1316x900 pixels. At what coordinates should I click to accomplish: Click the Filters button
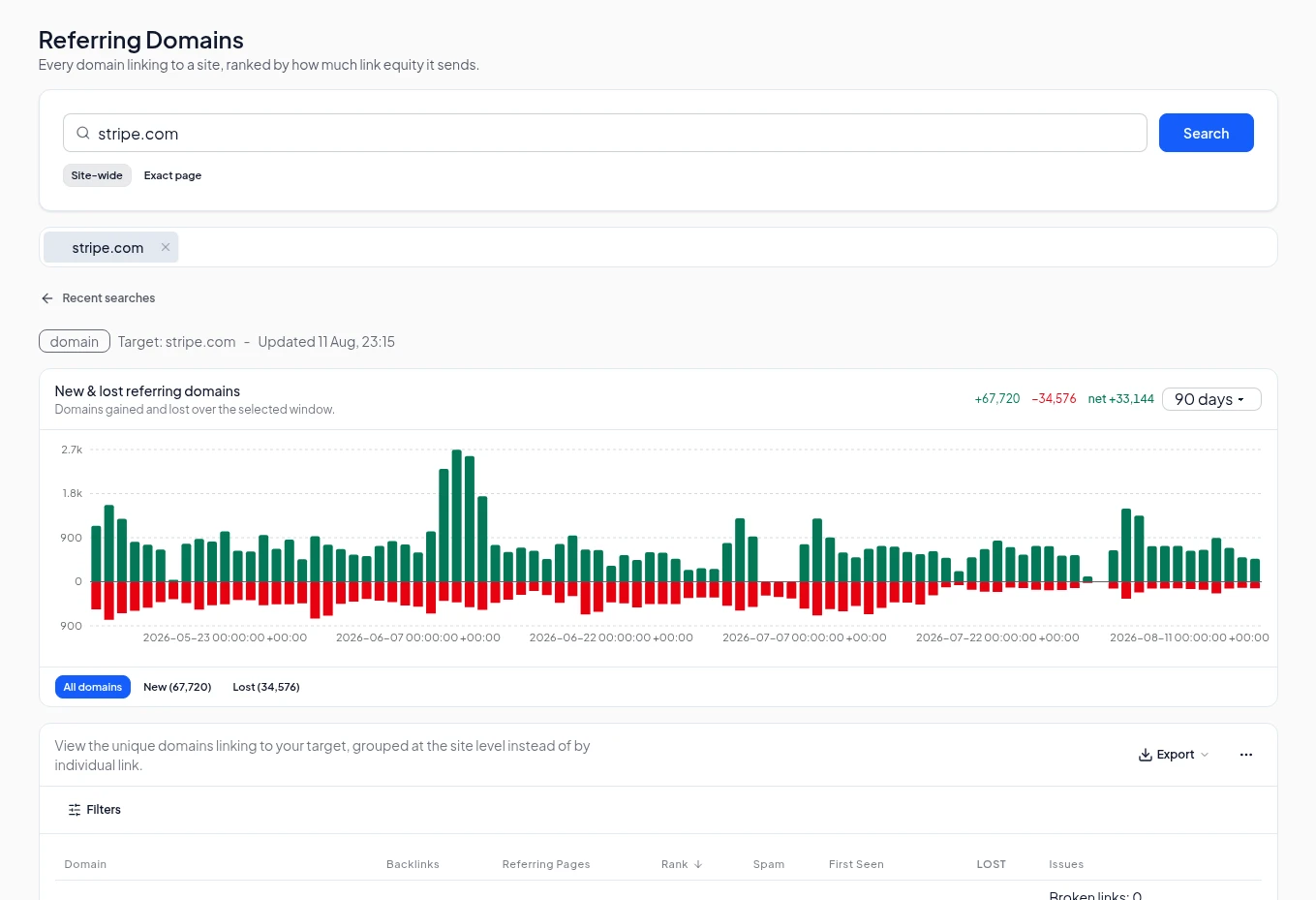pyautogui.click(x=95, y=810)
